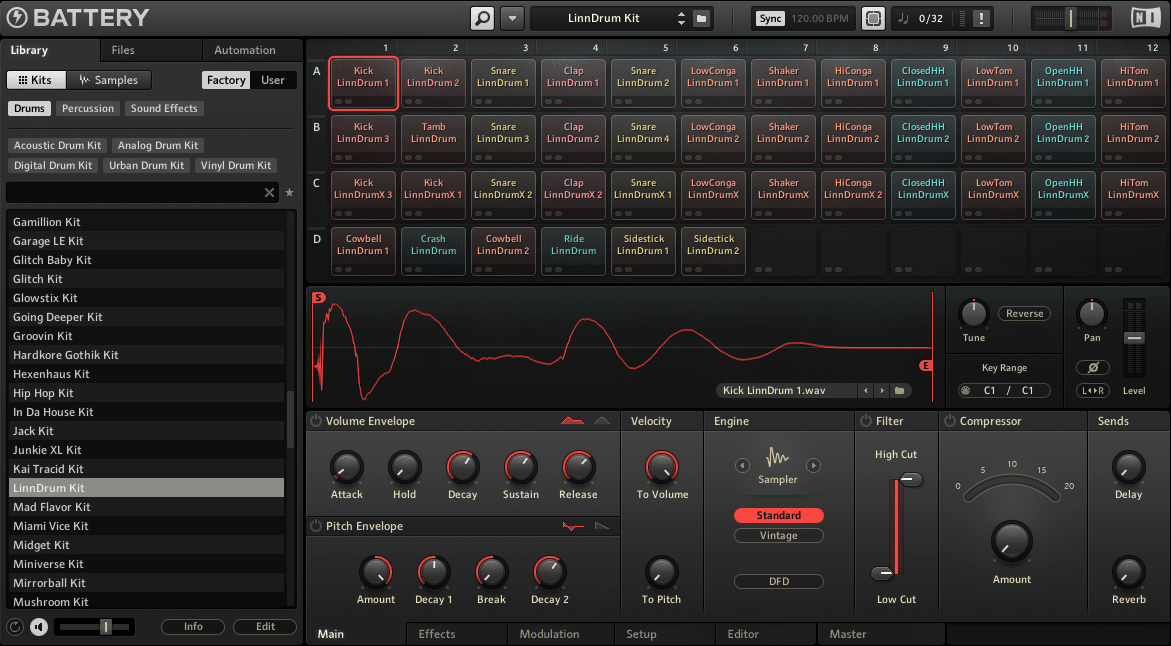This screenshot has width=1171, height=646.
Task: Filter by Vinyl Drum Kit tag
Action: tap(236, 165)
